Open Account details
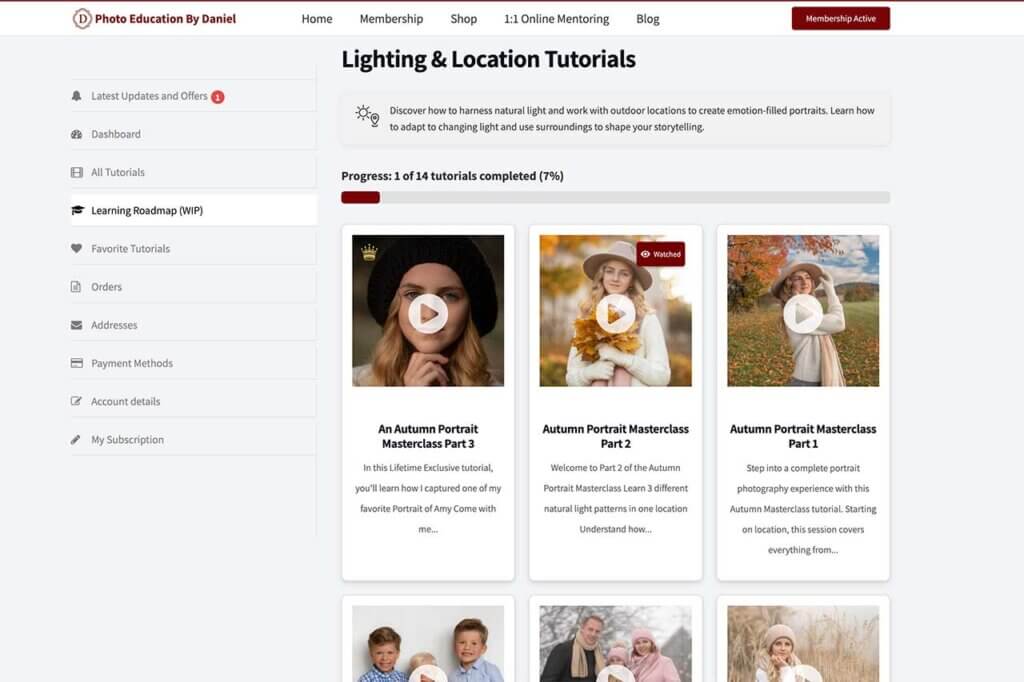Screen dimensions: 1024x682 (x=193, y=401)
